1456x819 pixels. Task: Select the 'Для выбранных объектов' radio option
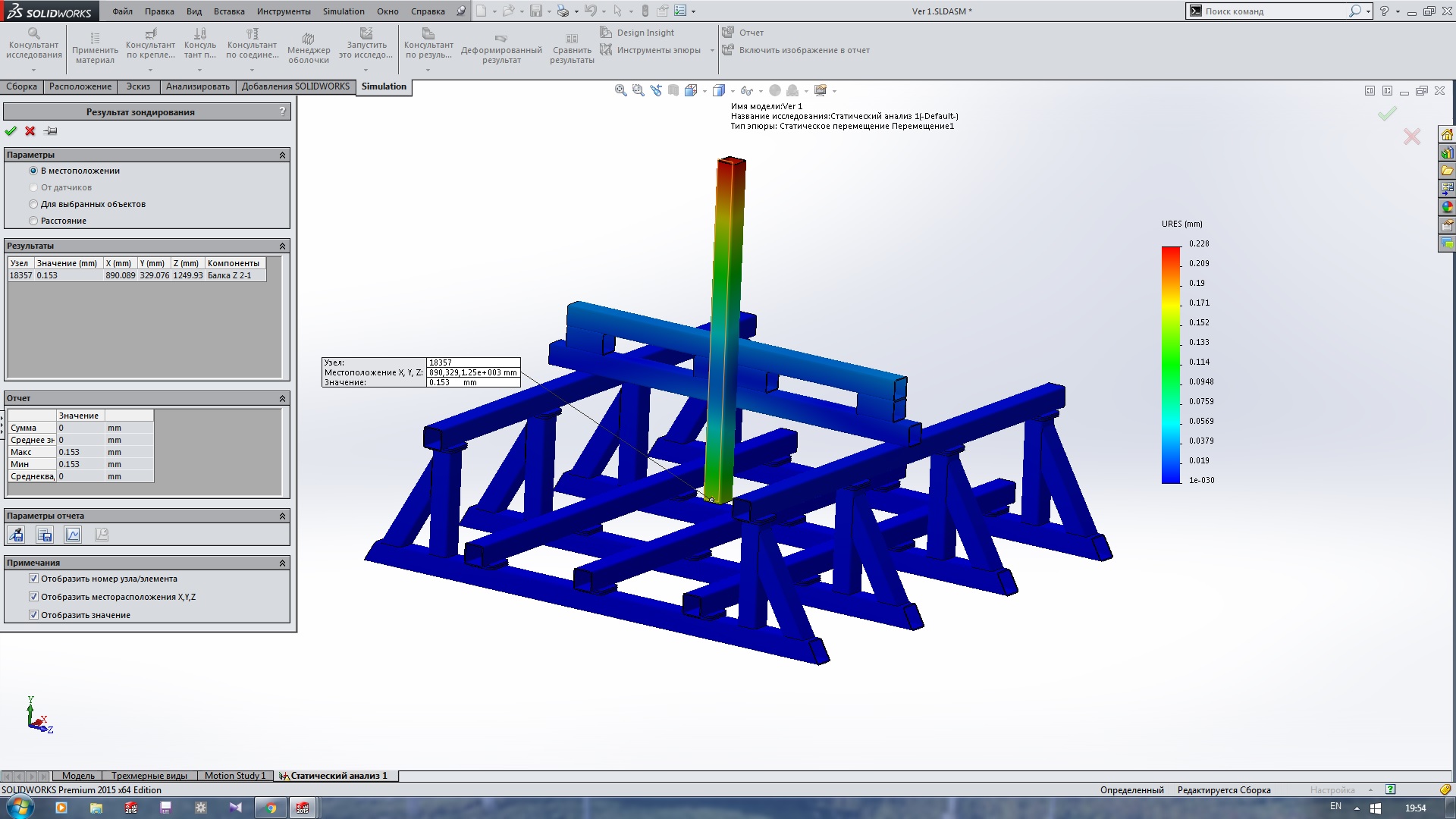coord(33,204)
